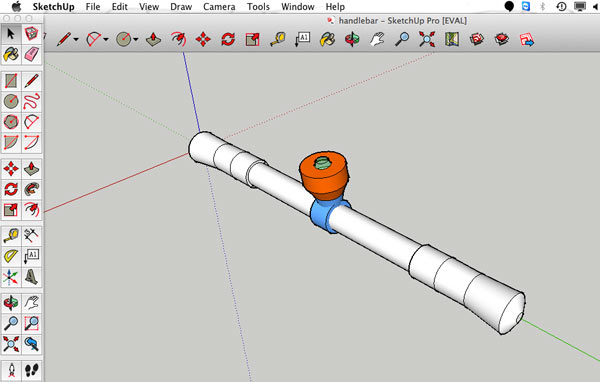
Task: Choose the yellow Protractor tool
Action: click(x=11, y=256)
